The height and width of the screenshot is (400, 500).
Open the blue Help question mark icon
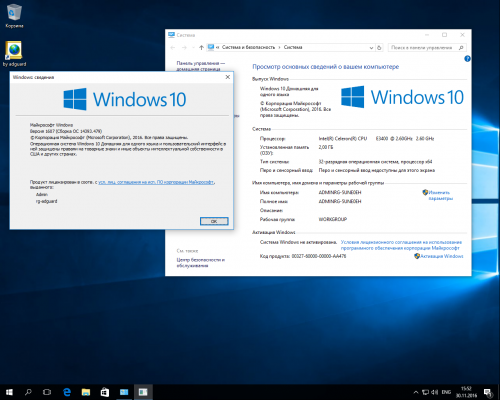[467, 59]
